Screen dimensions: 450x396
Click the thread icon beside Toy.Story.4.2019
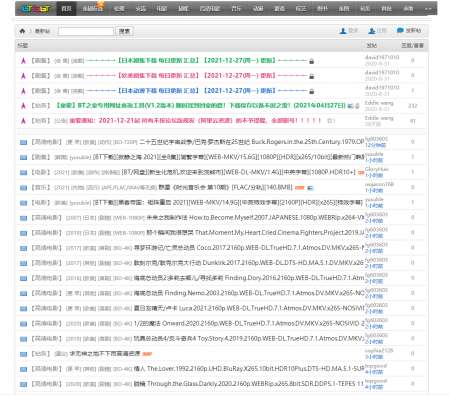[x=23, y=339]
